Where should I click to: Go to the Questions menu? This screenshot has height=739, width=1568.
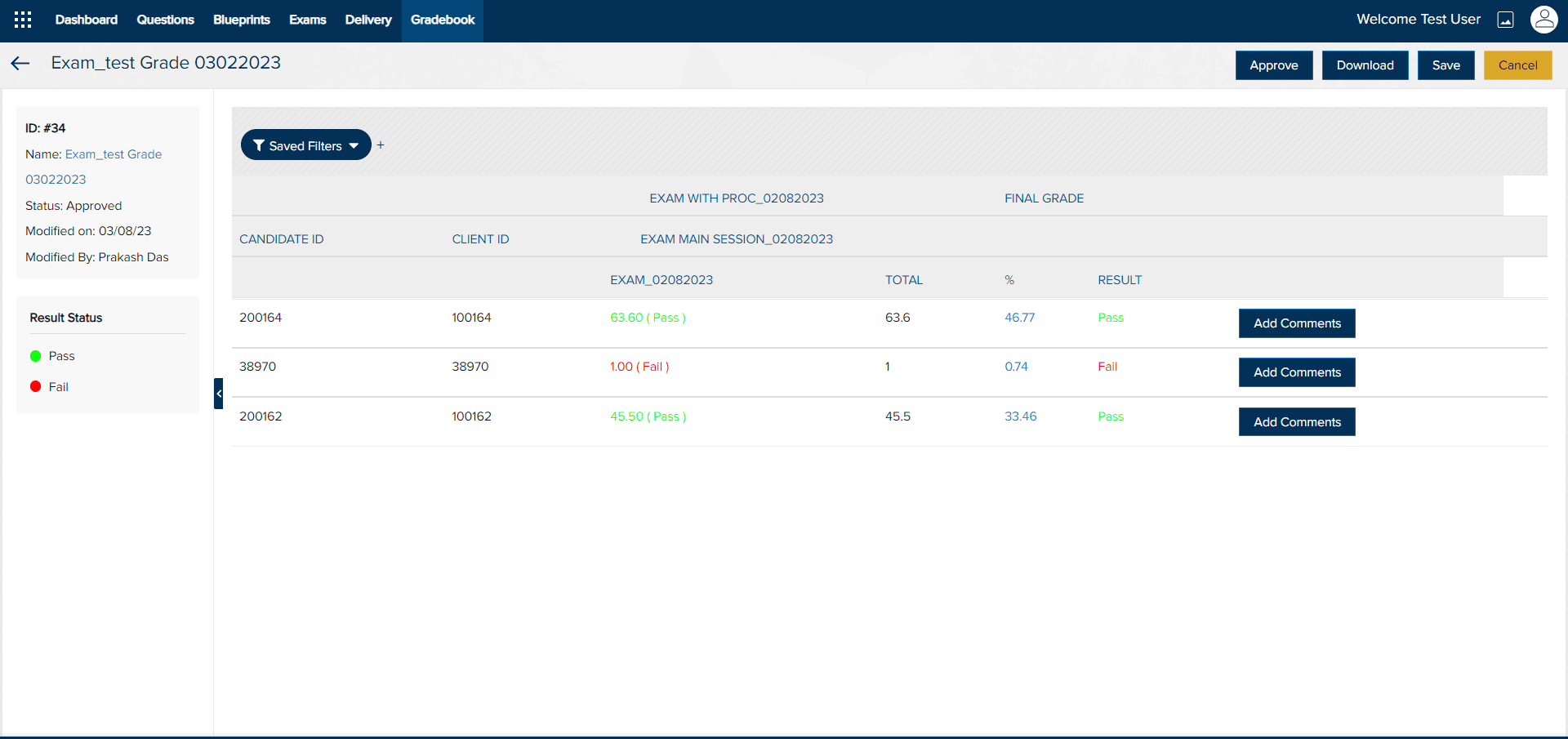165,20
